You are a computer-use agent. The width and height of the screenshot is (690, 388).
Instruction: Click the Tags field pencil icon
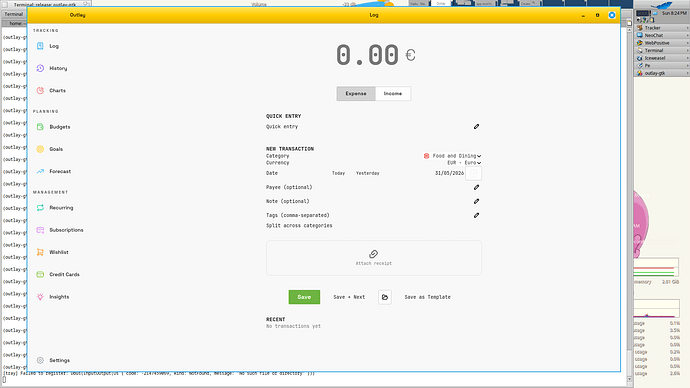click(476, 216)
